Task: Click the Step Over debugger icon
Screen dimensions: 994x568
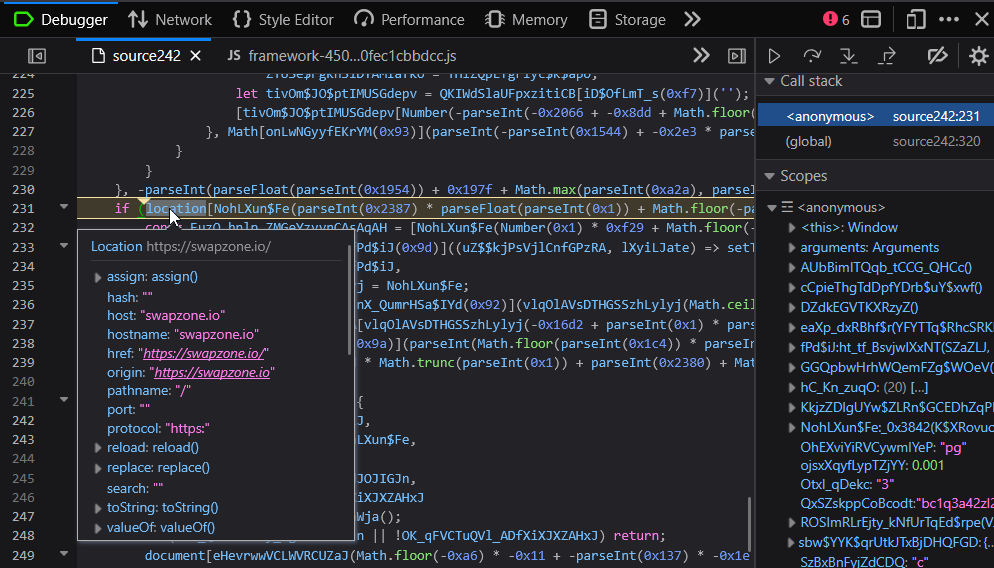Action: (812, 56)
